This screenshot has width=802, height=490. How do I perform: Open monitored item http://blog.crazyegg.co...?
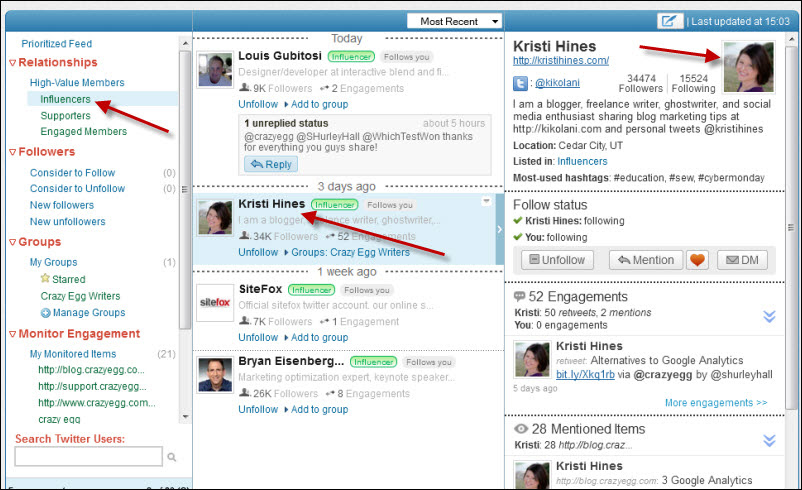point(91,370)
